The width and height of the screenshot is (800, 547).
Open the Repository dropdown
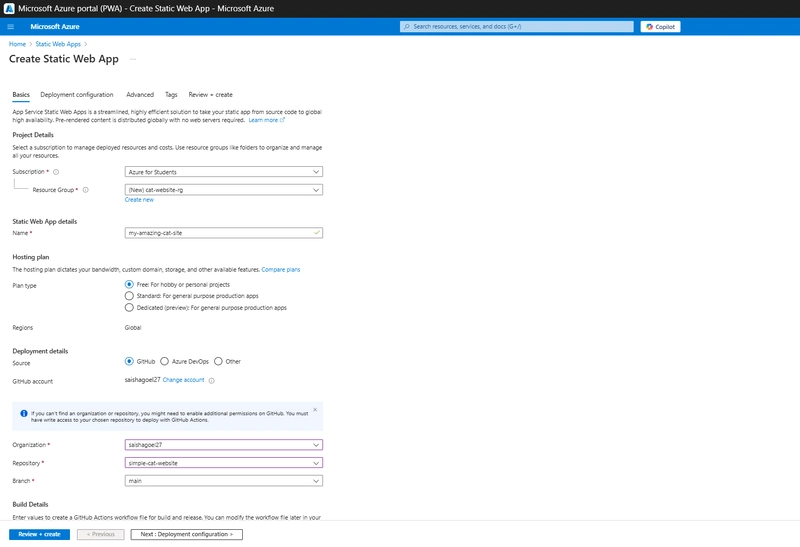pos(223,463)
